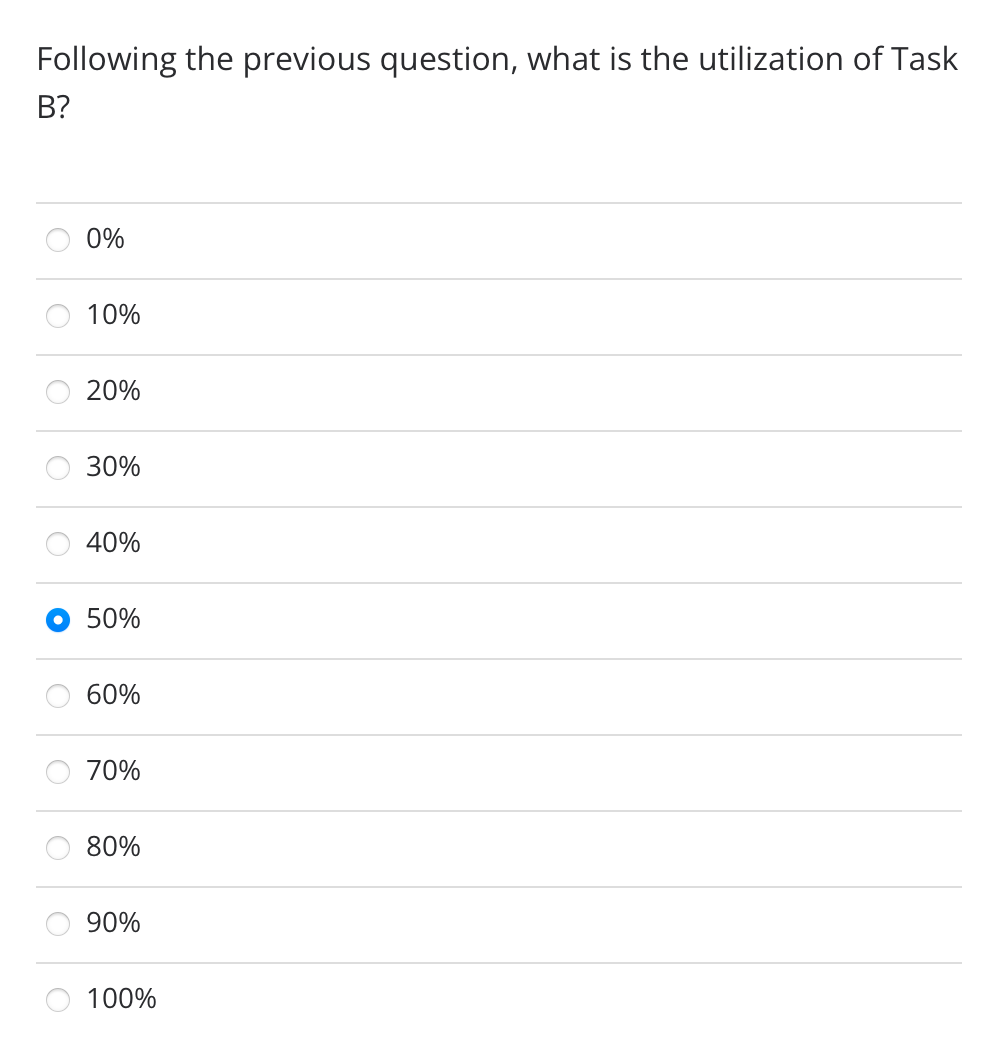The height and width of the screenshot is (1050, 984).
Task: Select the 60% radio button
Action: [57, 696]
